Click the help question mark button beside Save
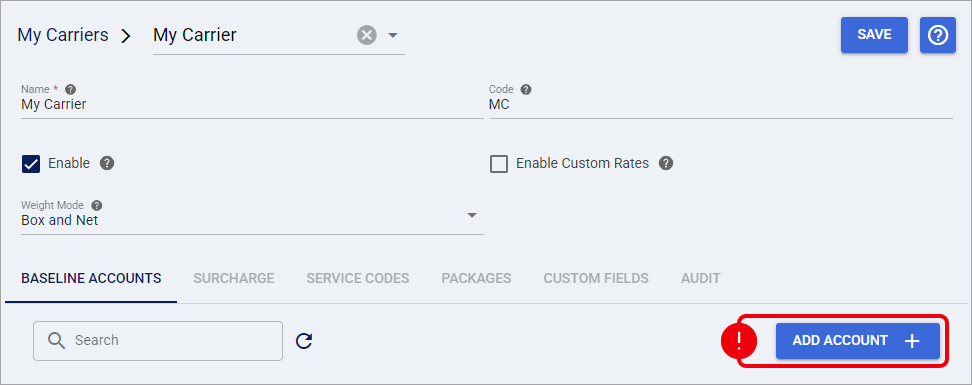Screen dimensions: 972x385 [x=937, y=35]
